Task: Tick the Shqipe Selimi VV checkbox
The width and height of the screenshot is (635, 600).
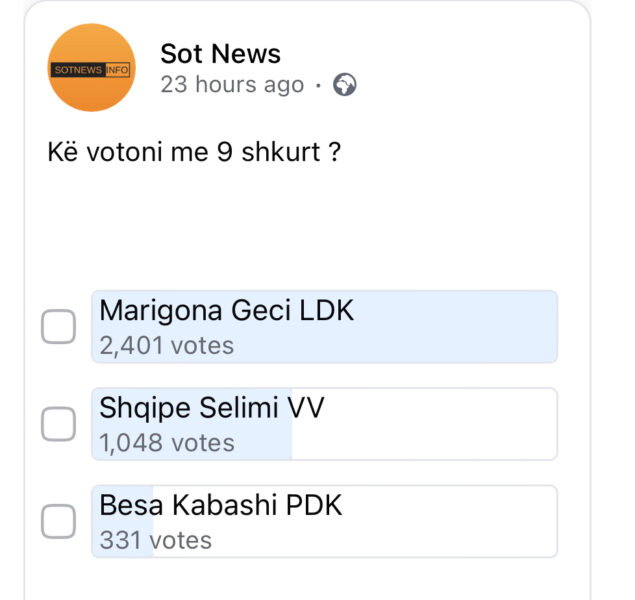Action: (58, 424)
